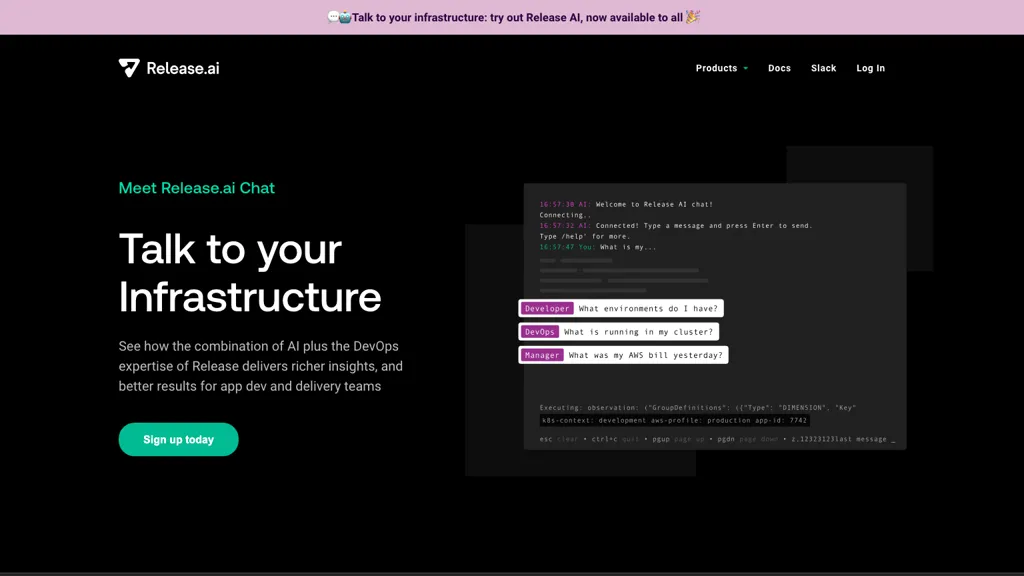The width and height of the screenshot is (1024, 576).
Task: Click the 'Executing: observation' terminal line
Action: pos(697,408)
